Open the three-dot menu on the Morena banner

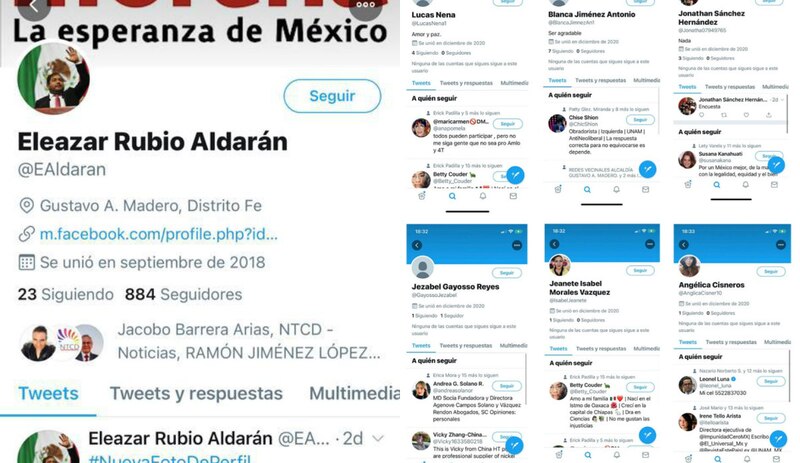pos(365,5)
